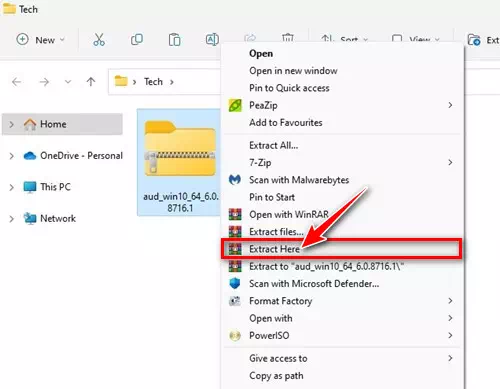Go forward with the right arrow

[44, 82]
